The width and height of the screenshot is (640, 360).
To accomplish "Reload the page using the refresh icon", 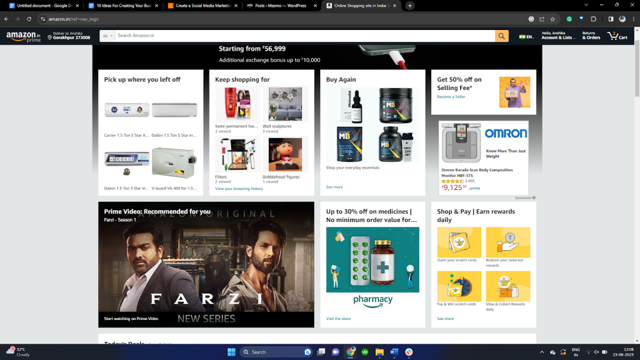I will [29, 19].
